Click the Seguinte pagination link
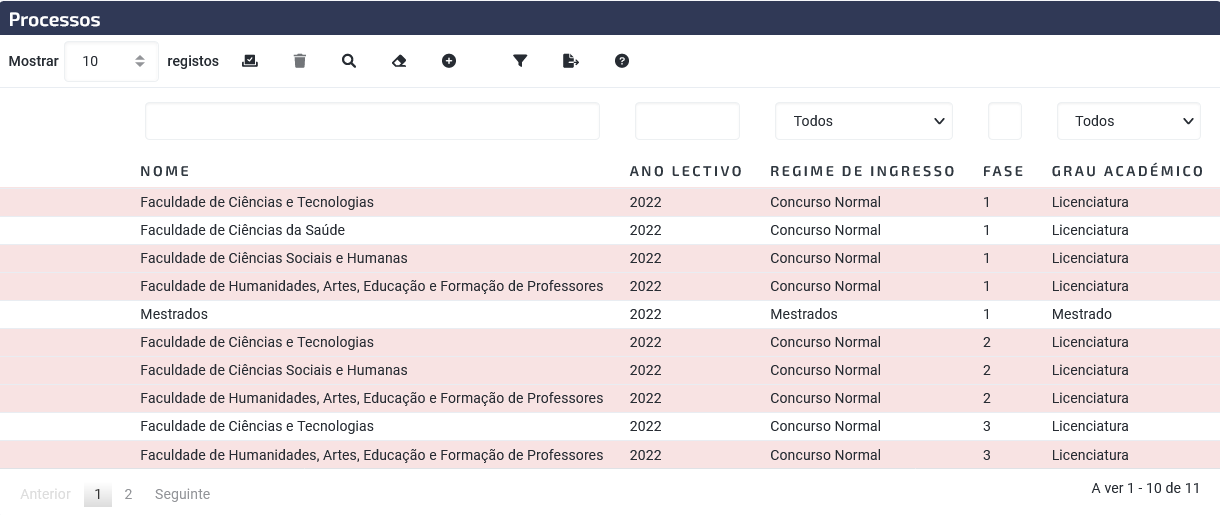 pos(182,494)
